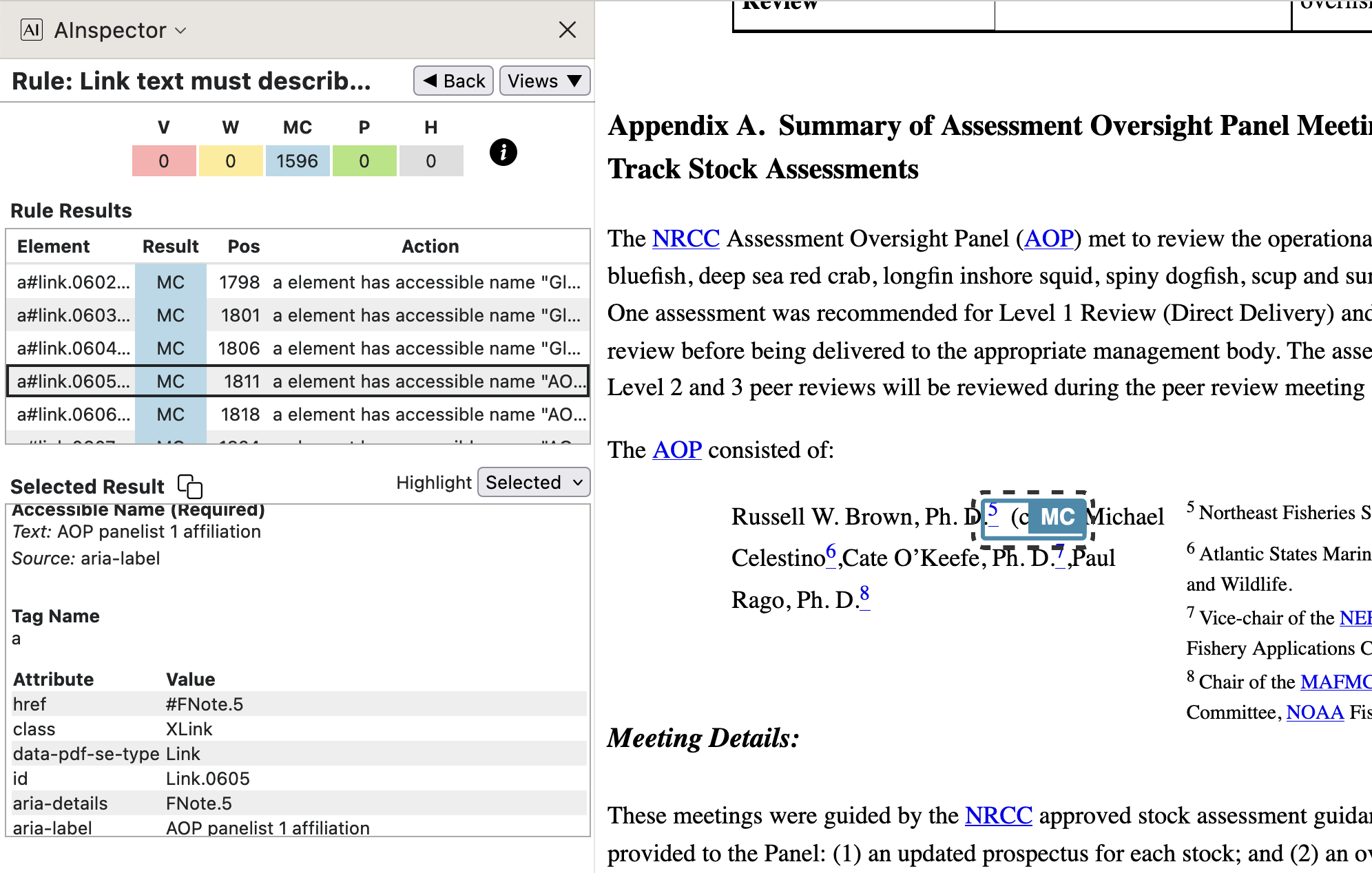The height and width of the screenshot is (873, 1372).
Task: Click the Pos column header
Action: pos(244,246)
